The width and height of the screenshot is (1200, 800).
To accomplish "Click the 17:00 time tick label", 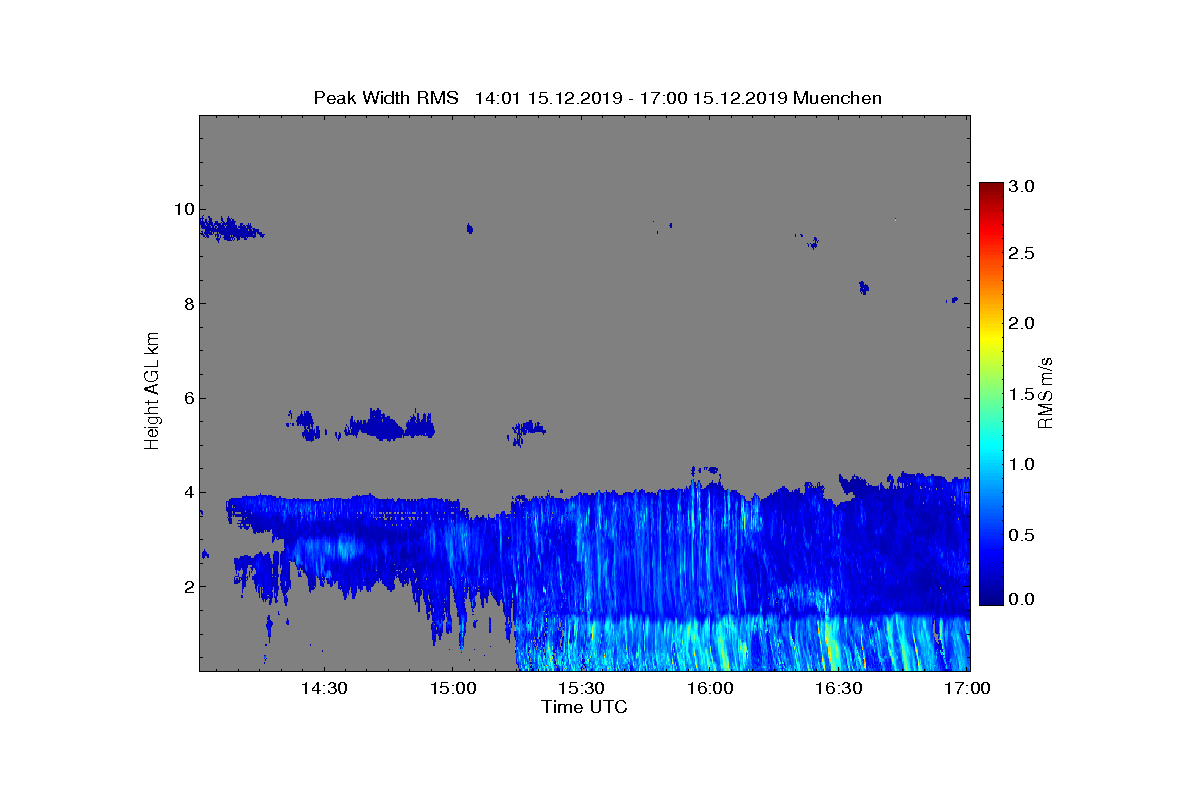I will point(966,688).
